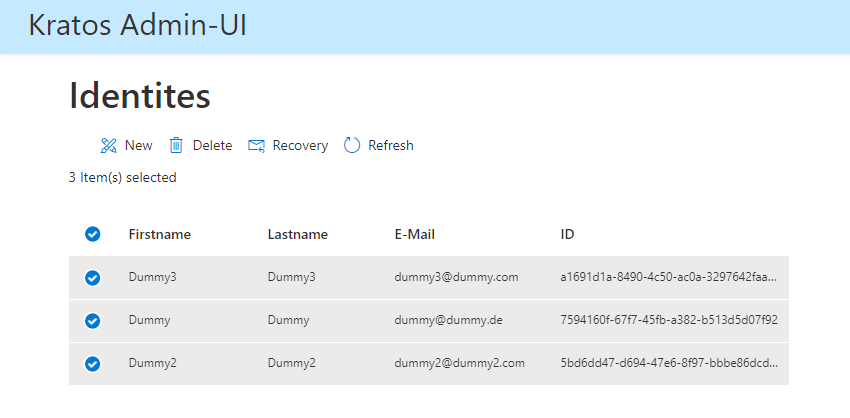Click the Lastname cell Dummy in the dummy@dummy.de row
Screen dimensions: 850x418
tap(288, 320)
